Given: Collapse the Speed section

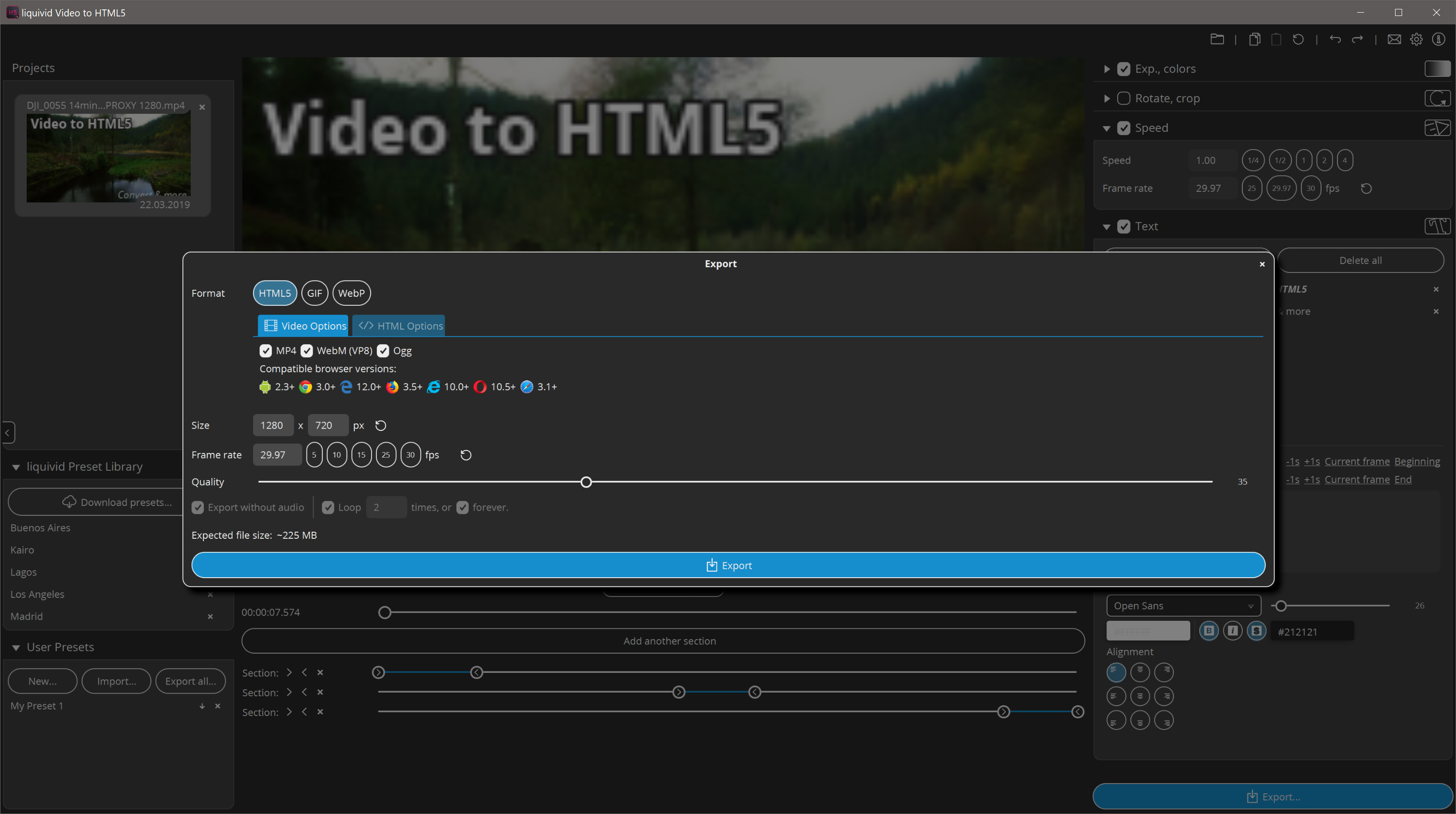Looking at the screenshot, I should click(x=1106, y=128).
